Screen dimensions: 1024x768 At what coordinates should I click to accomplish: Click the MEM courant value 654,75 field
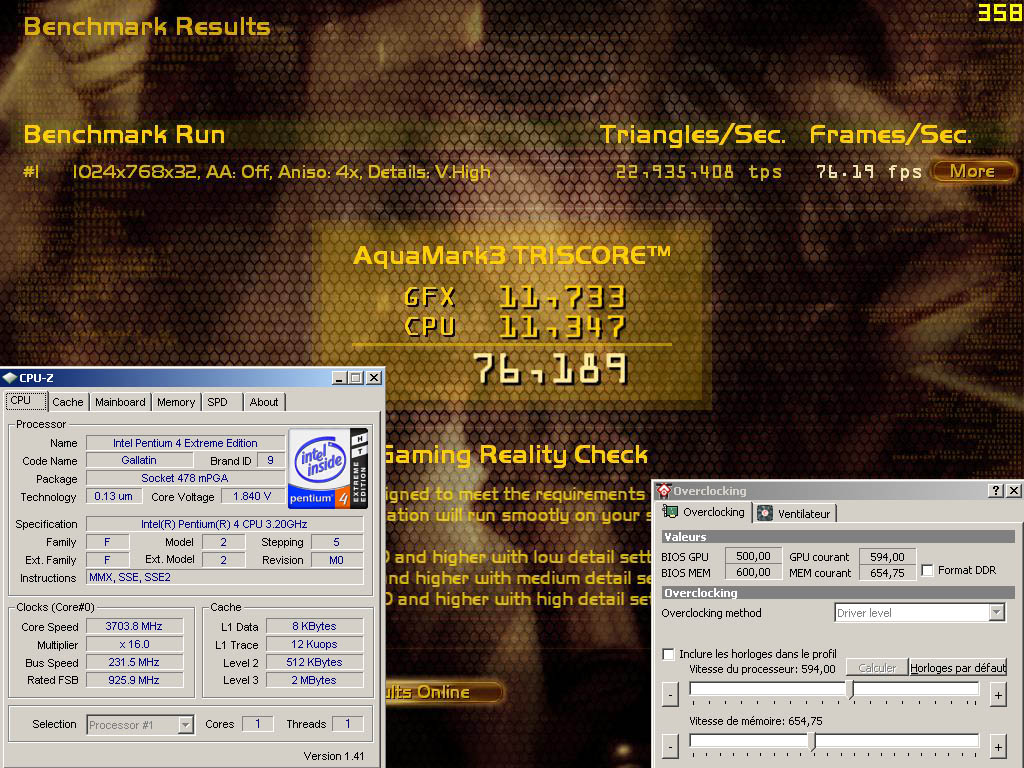(x=887, y=573)
